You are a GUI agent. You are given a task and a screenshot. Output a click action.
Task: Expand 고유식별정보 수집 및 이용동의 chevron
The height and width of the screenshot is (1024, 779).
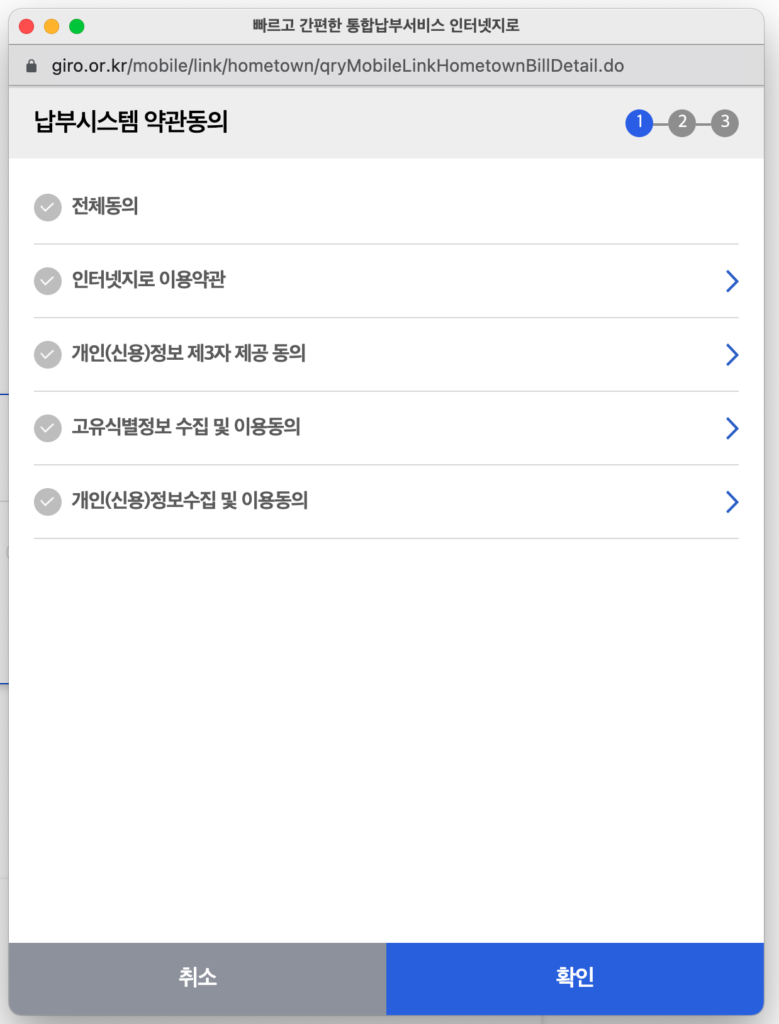click(x=732, y=428)
